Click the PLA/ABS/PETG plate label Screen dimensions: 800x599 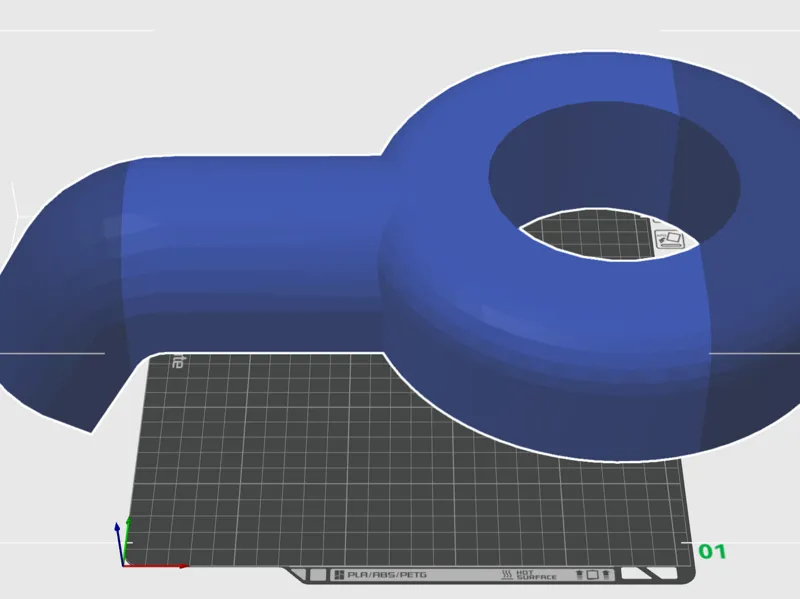tap(387, 575)
